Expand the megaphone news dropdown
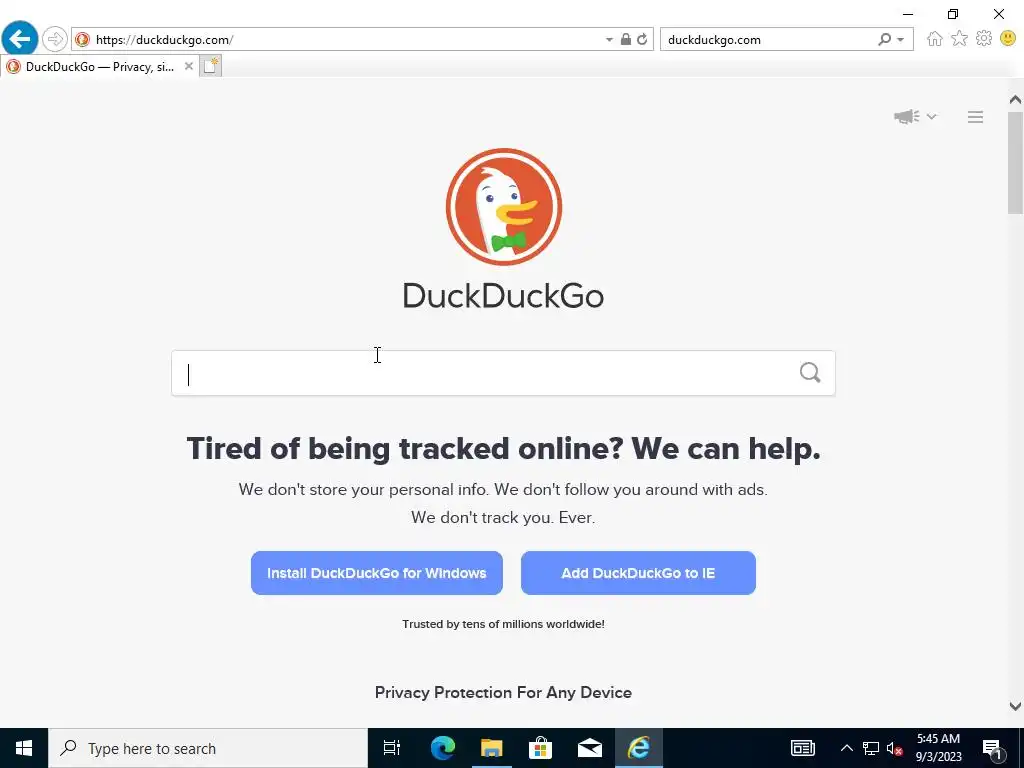Viewport: 1024px width, 768px height. tap(915, 117)
